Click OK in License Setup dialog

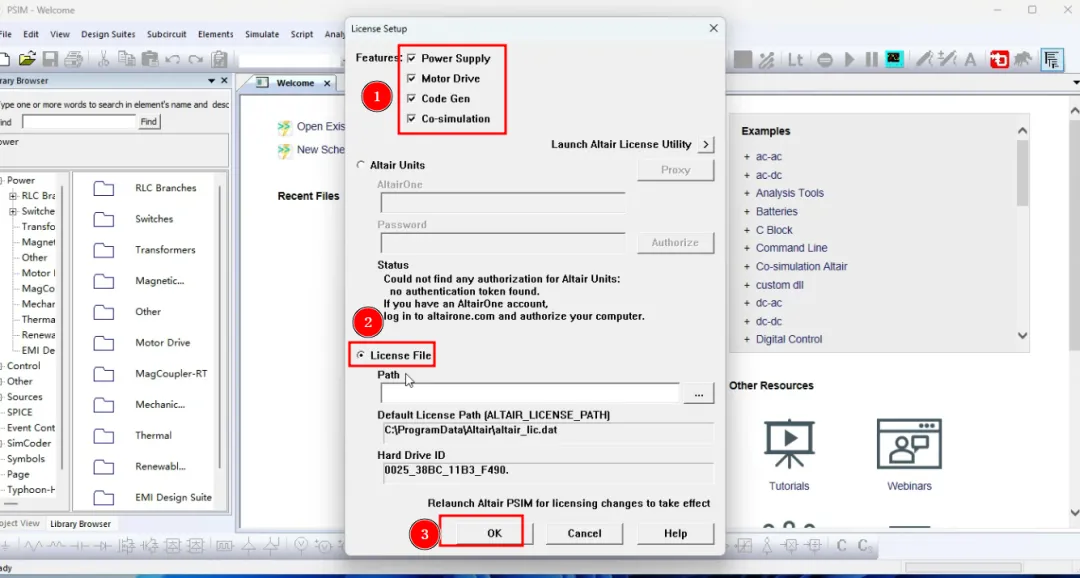495,533
